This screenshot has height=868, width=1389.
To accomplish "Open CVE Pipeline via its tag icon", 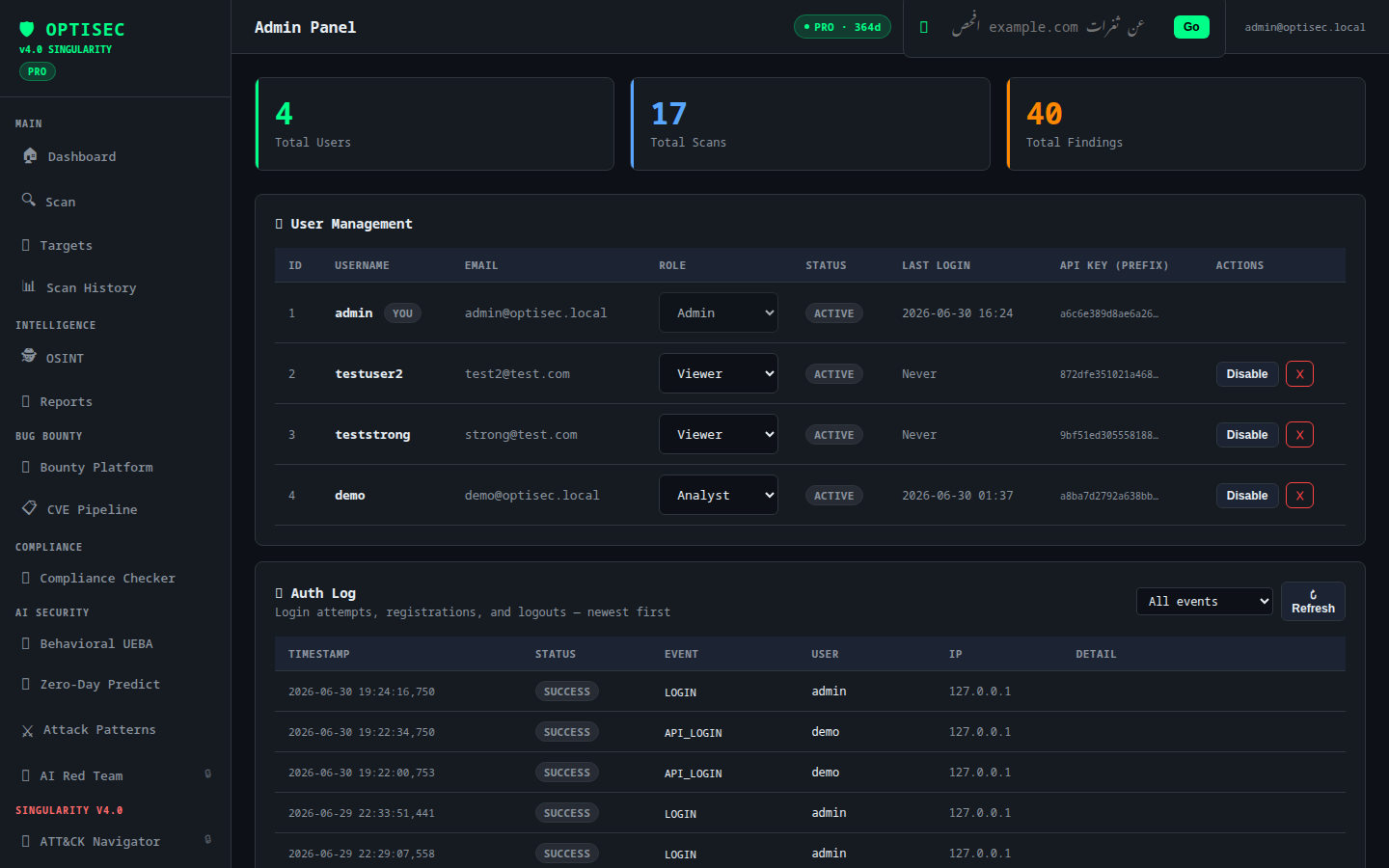I will coord(30,507).
